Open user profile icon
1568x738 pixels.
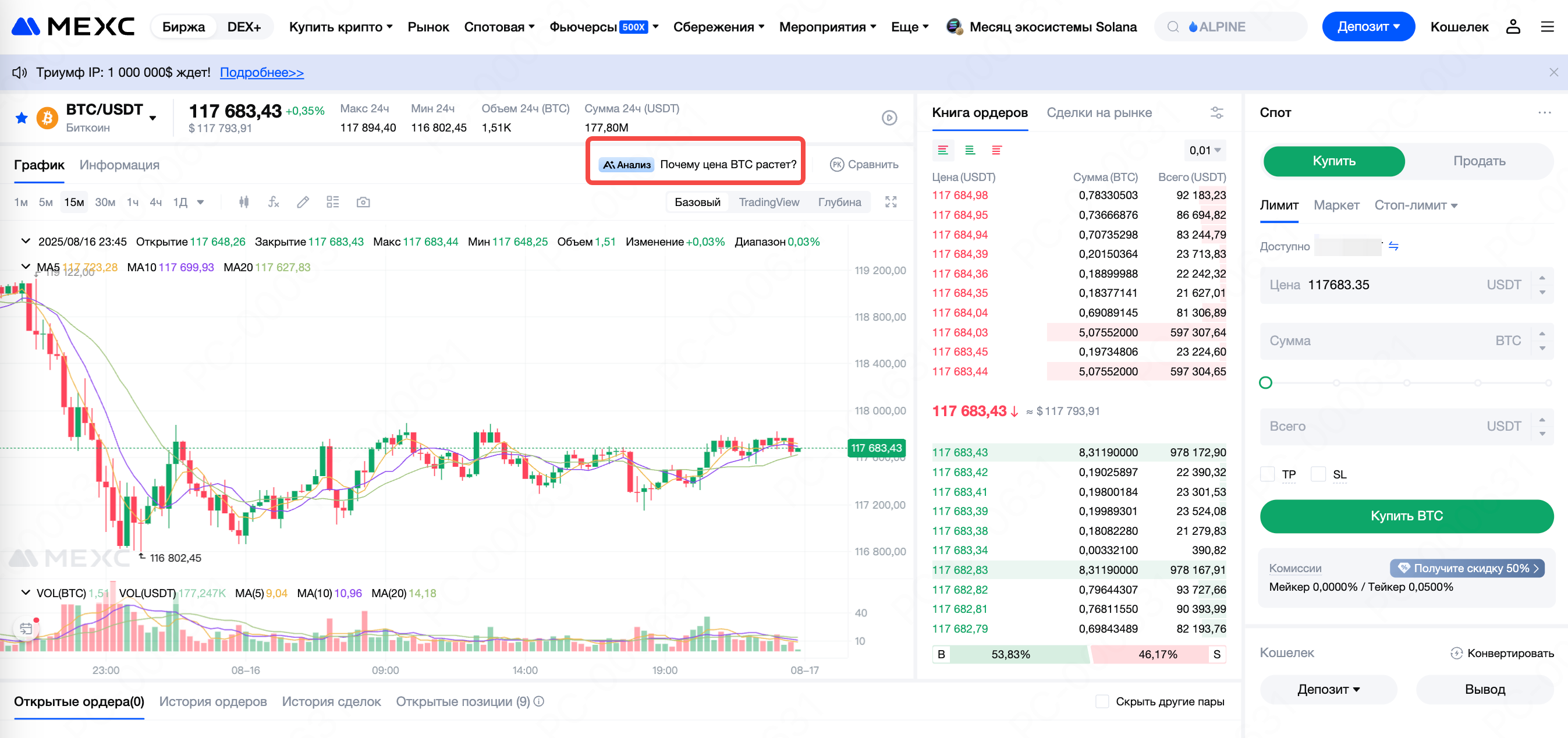[x=1513, y=27]
